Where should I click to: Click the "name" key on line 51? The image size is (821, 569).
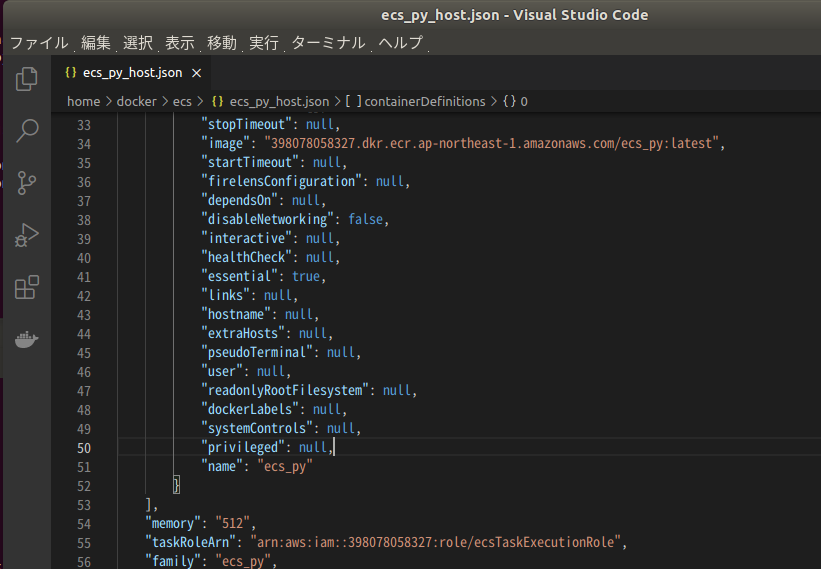[x=222, y=466]
